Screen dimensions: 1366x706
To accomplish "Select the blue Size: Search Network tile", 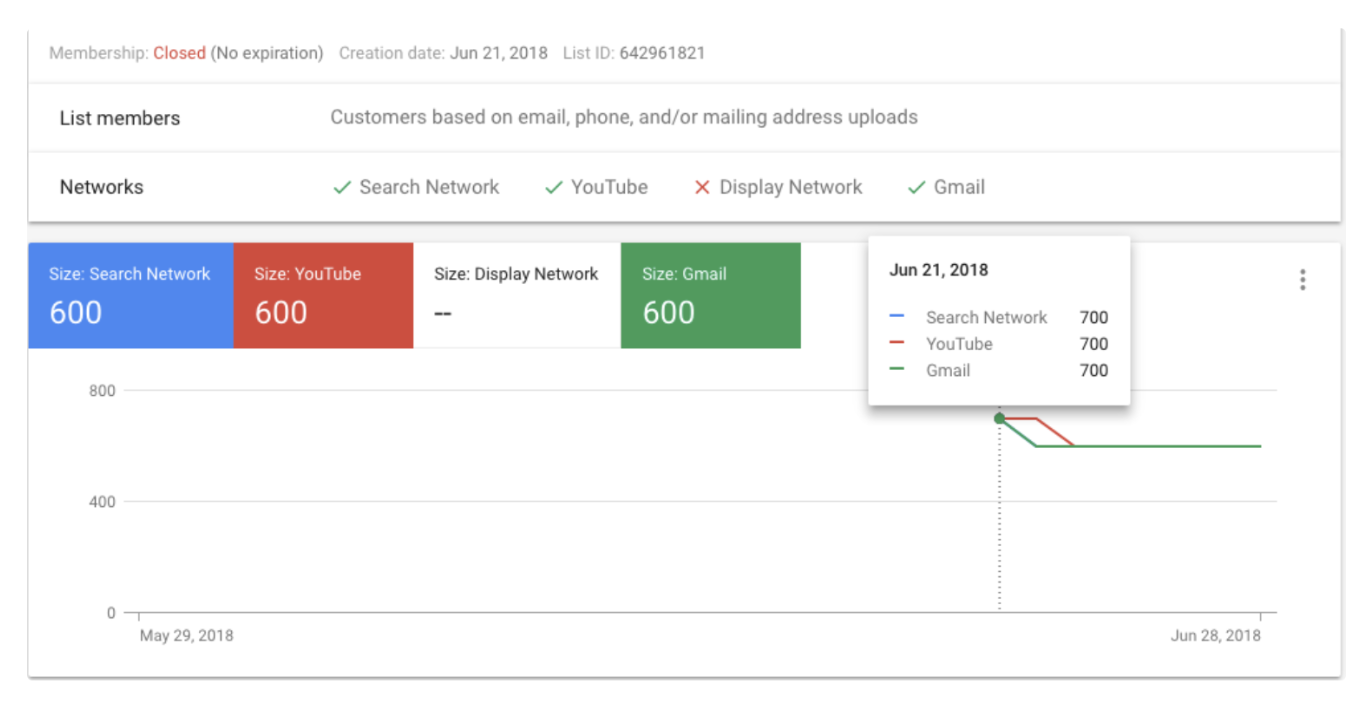I will 131,296.
